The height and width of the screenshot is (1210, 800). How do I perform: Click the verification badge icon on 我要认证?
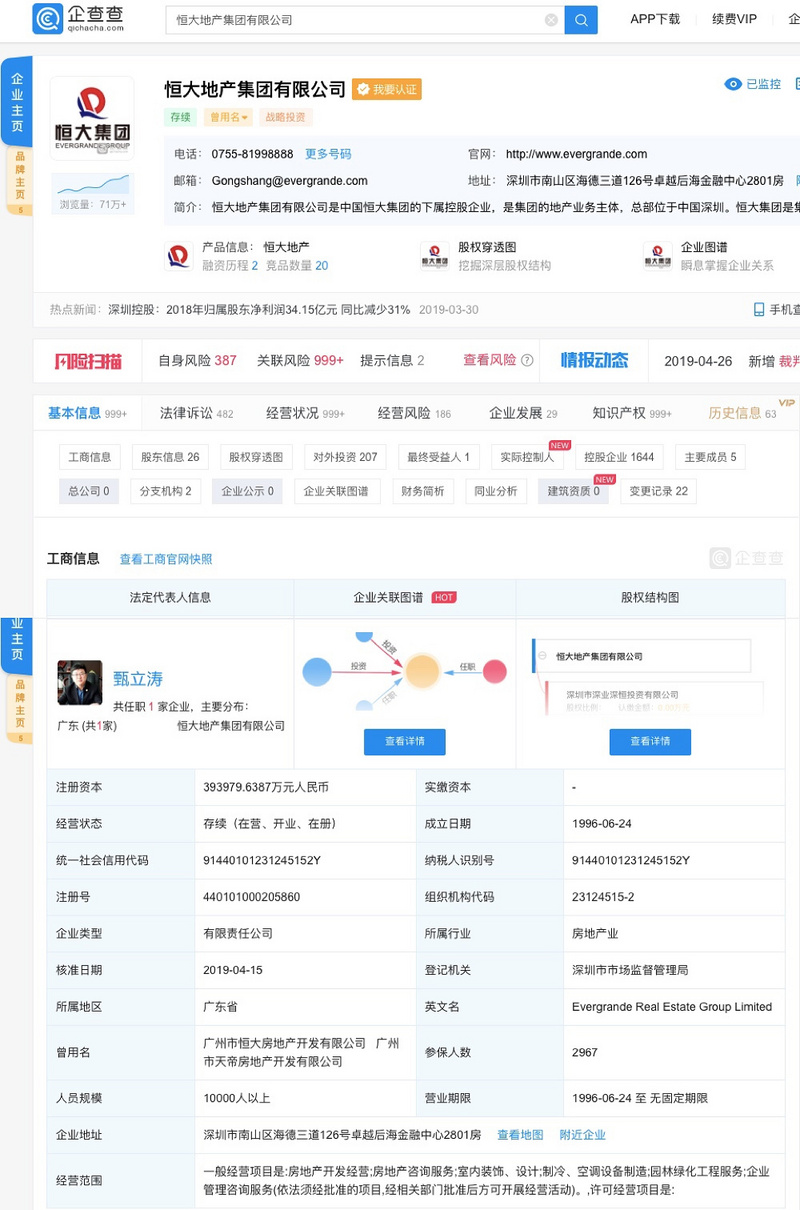click(x=362, y=90)
